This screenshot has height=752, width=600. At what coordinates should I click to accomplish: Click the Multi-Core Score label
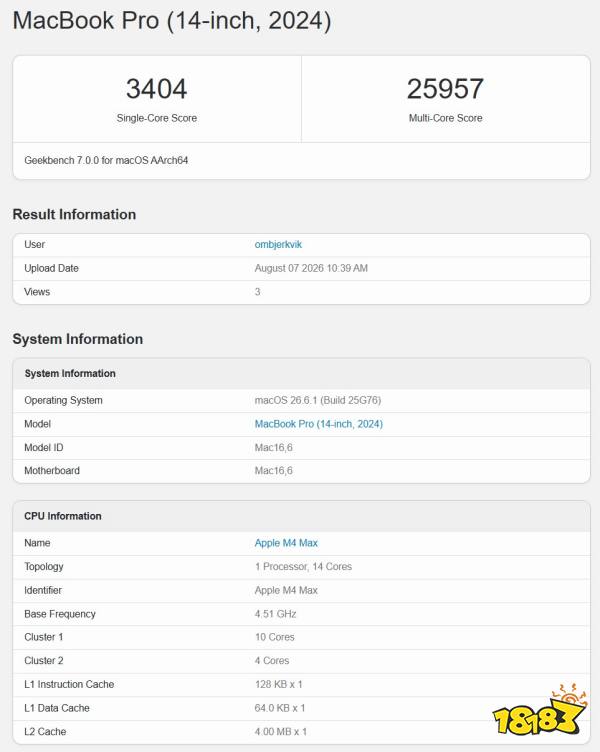click(446, 118)
